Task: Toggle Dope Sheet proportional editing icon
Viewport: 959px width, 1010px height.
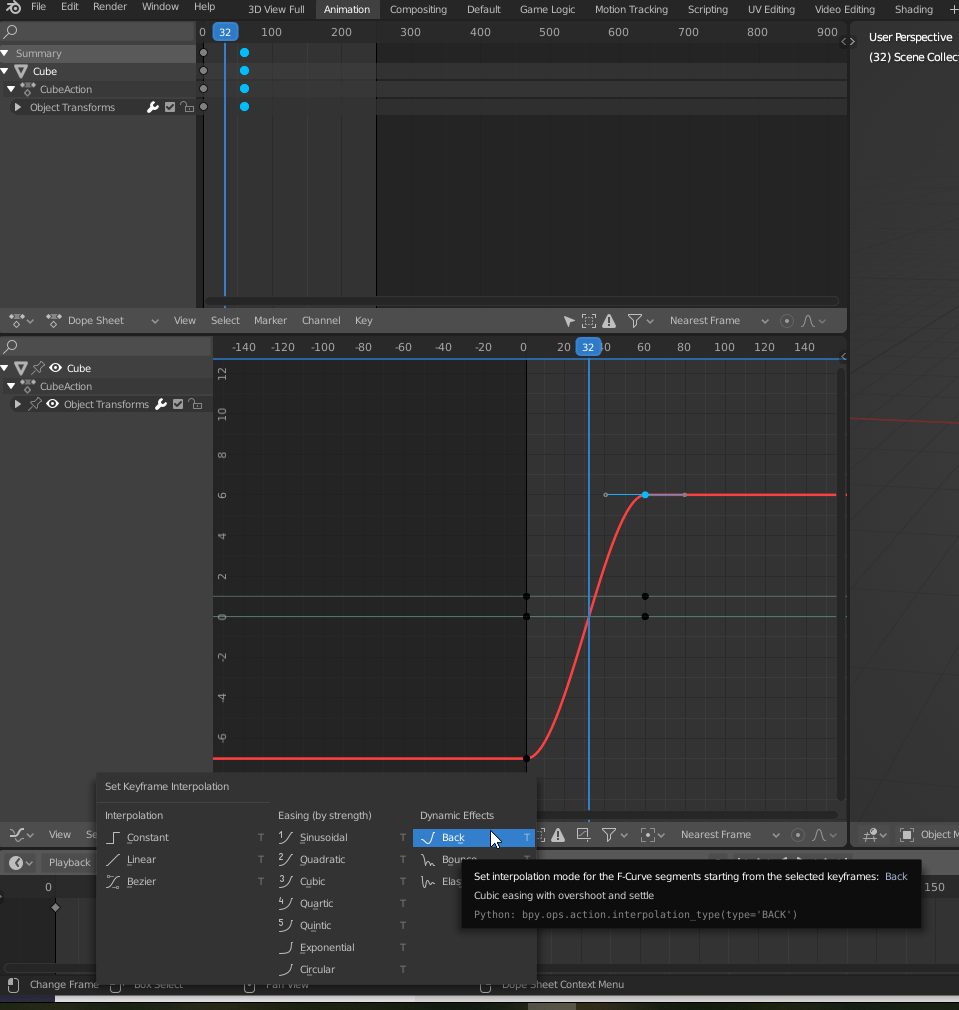Action: pos(786,321)
